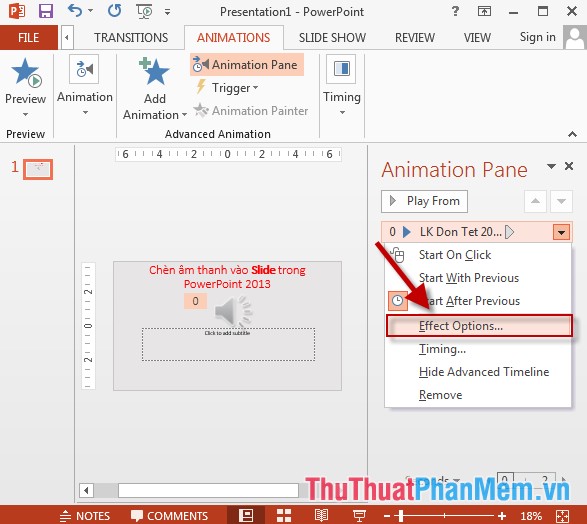Click the zoom slider handle
The height and width of the screenshot is (524, 587).
point(401,516)
